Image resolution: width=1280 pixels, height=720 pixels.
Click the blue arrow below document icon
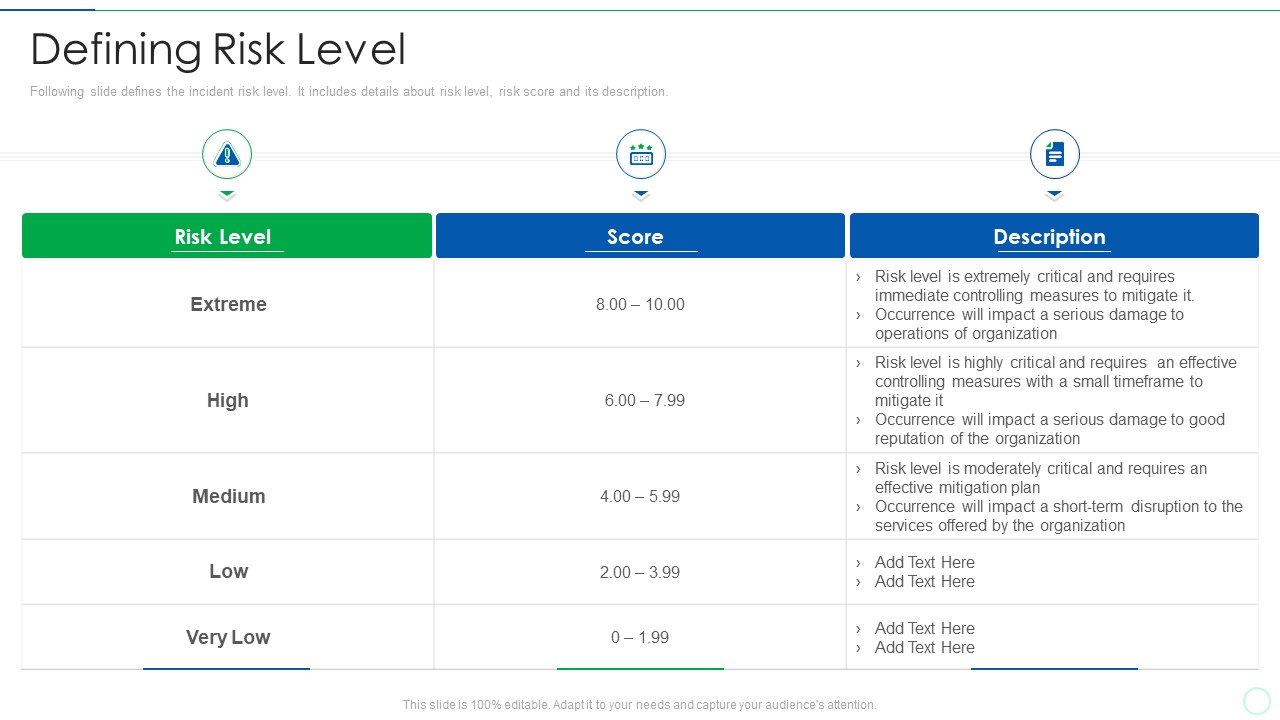(x=1055, y=195)
